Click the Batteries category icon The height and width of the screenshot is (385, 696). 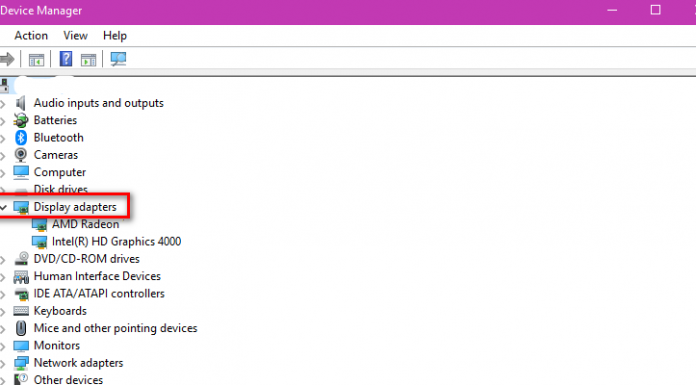coord(21,120)
